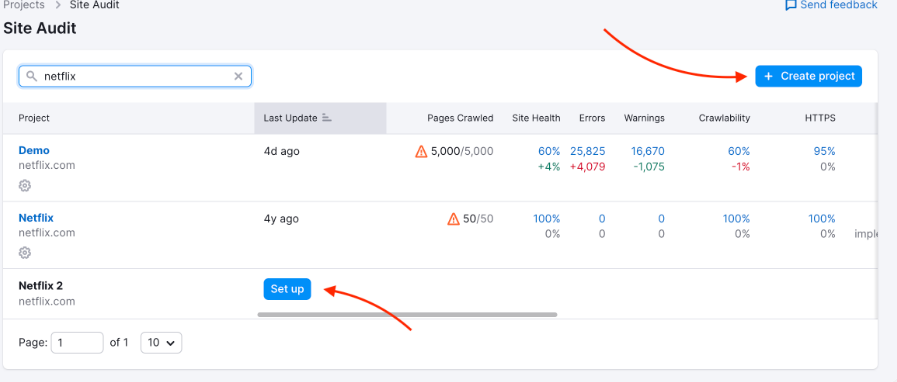Click Create project button
Screen dimensions: 897x382
pos(808,76)
